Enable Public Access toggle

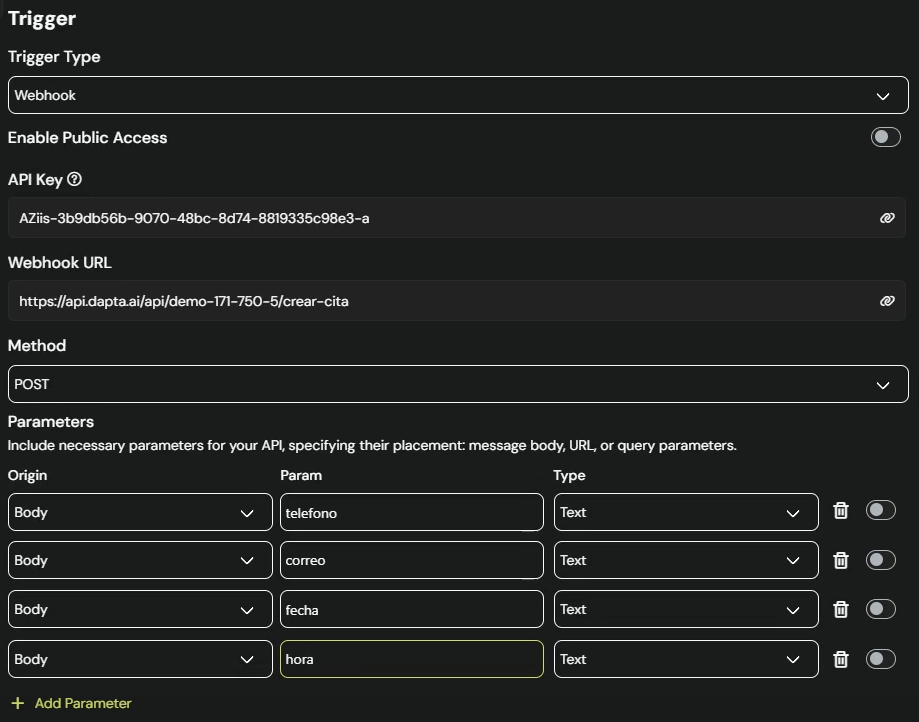(x=885, y=137)
